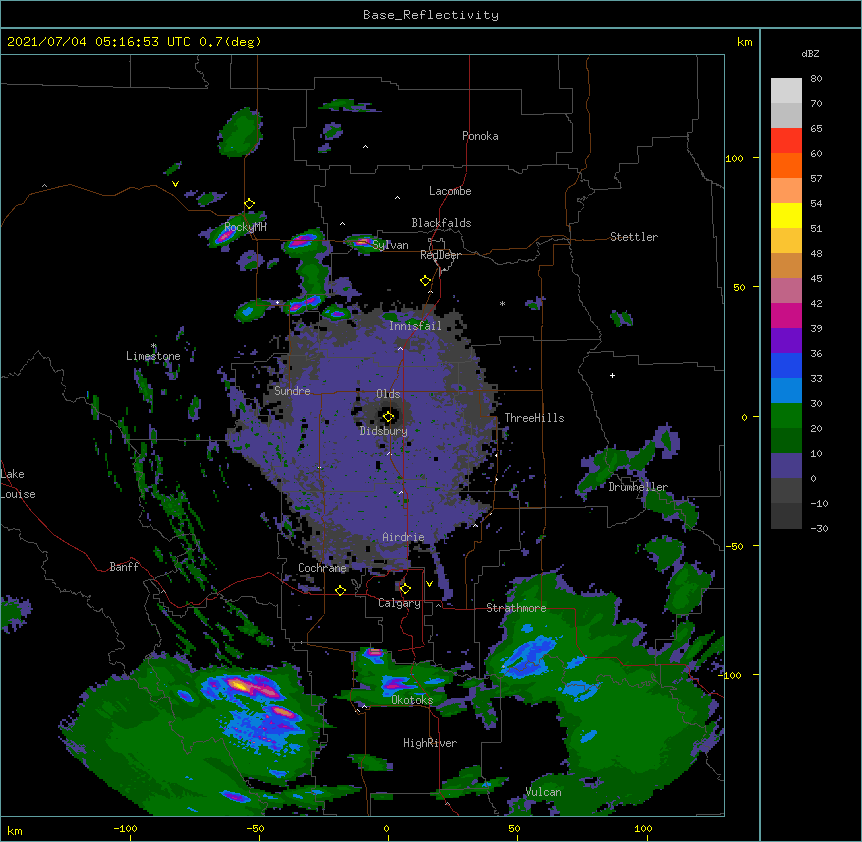Image resolution: width=862 pixels, height=842 pixels.
Task: Pick the gold 48–51 dBZ legend swatch
Action: (x=786, y=241)
